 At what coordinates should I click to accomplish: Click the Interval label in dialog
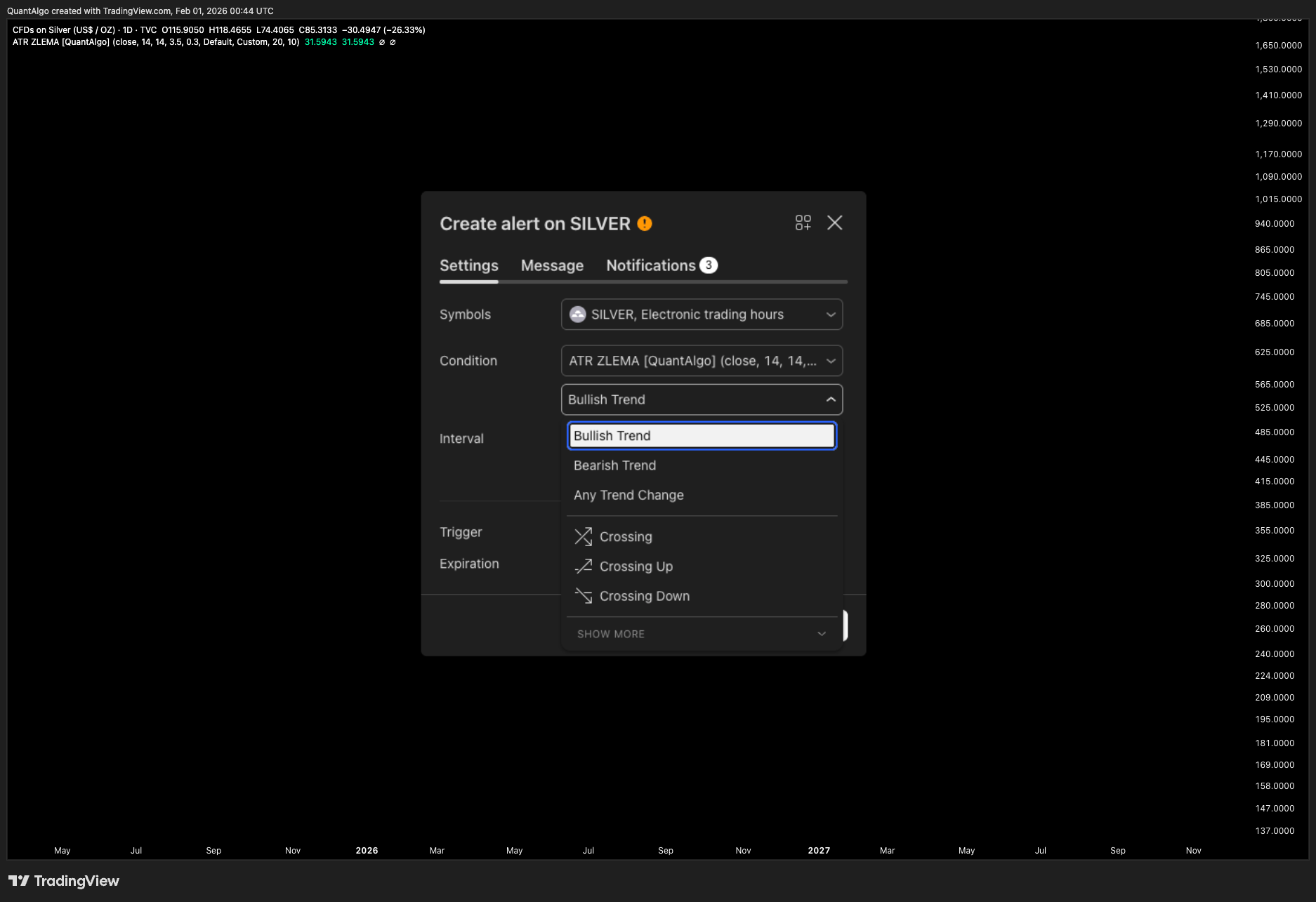pyautogui.click(x=461, y=439)
